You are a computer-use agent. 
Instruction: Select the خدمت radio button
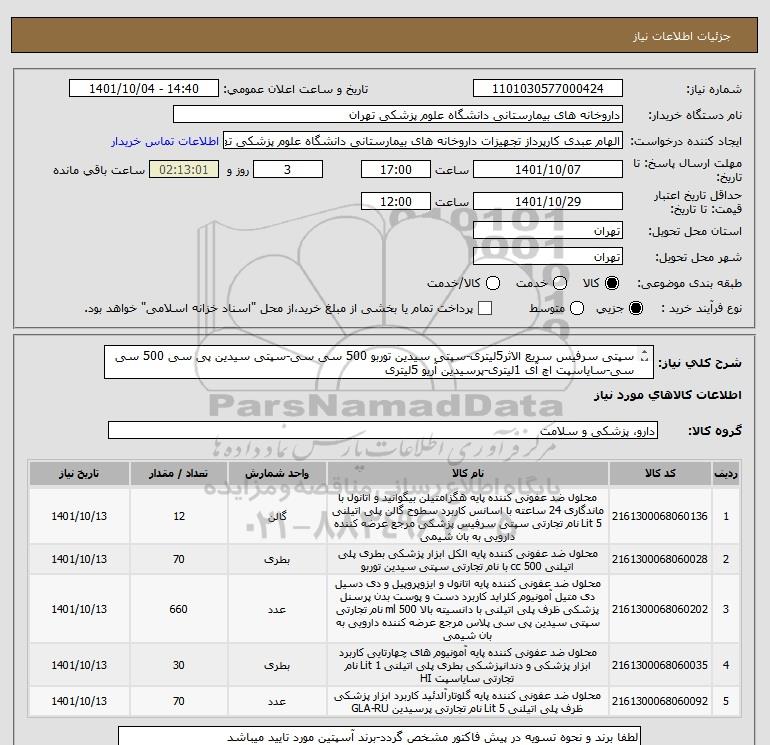(560, 283)
